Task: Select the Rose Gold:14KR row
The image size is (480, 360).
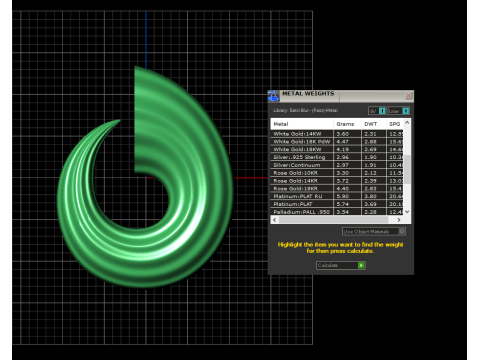Action: (x=337, y=181)
